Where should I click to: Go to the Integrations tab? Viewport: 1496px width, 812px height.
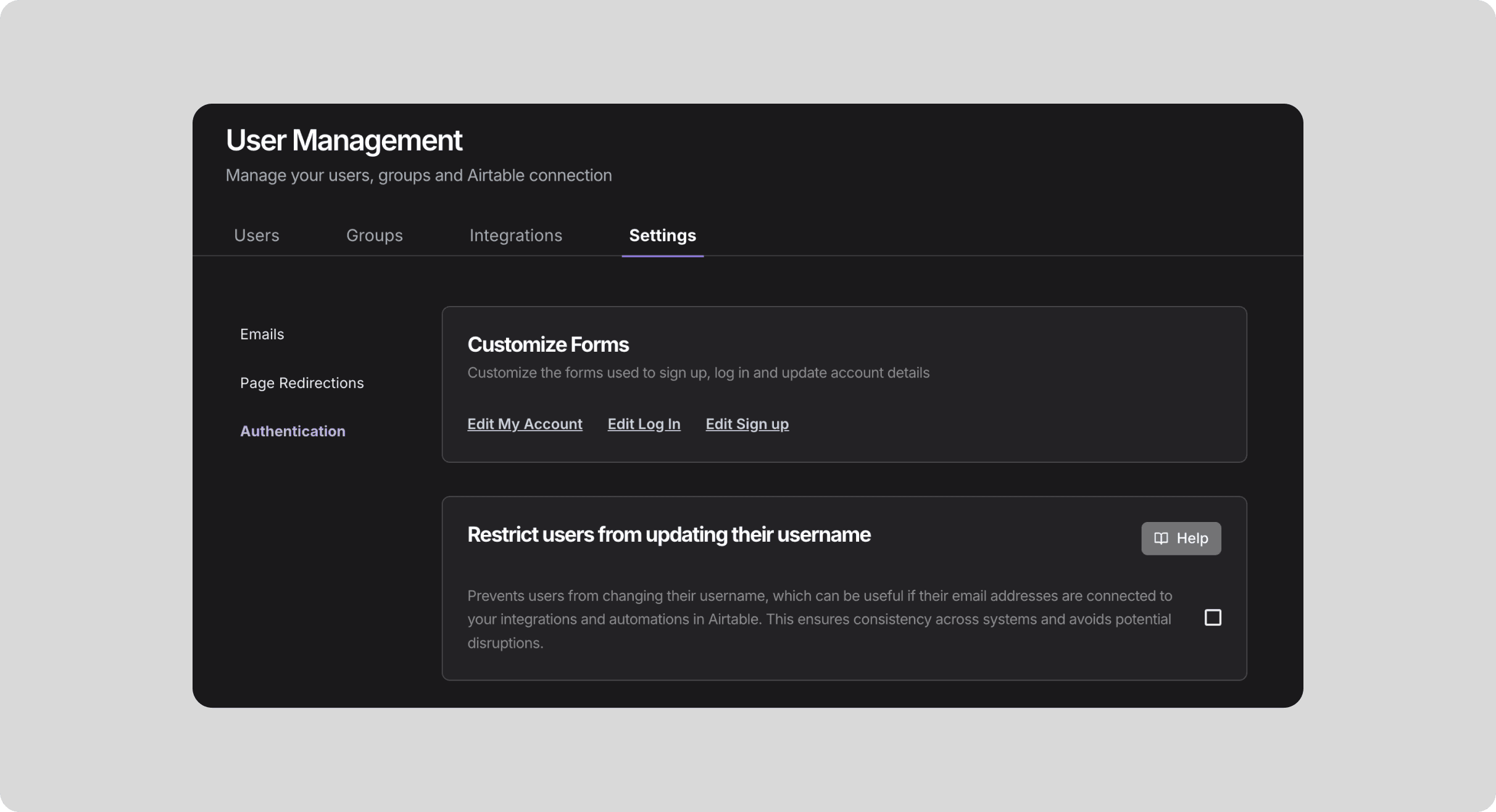click(515, 235)
